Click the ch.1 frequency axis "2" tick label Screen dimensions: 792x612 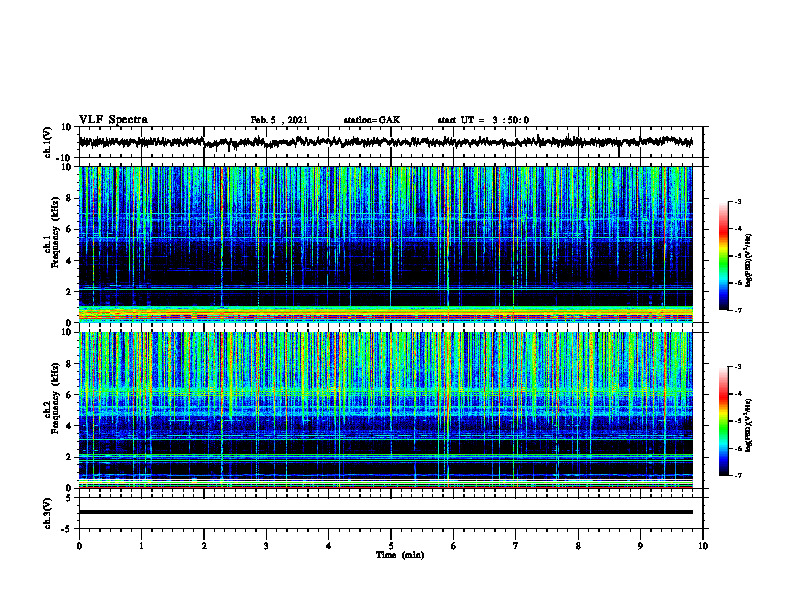pos(69,291)
